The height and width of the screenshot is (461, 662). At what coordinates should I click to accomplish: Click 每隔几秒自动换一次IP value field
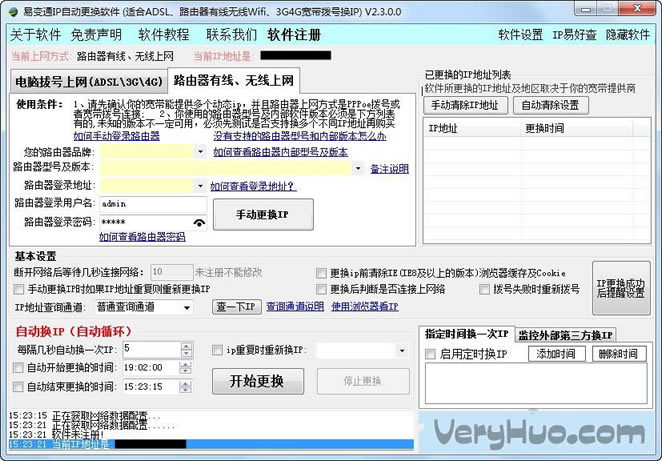click(152, 350)
